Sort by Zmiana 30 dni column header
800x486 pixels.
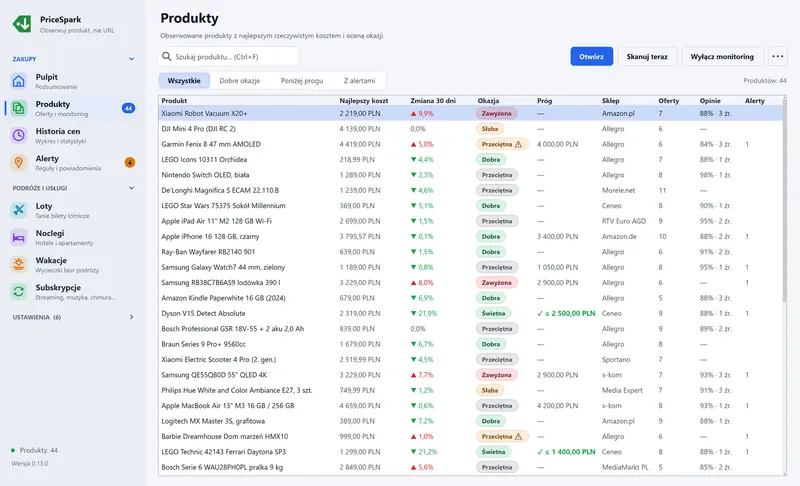click(x=433, y=100)
